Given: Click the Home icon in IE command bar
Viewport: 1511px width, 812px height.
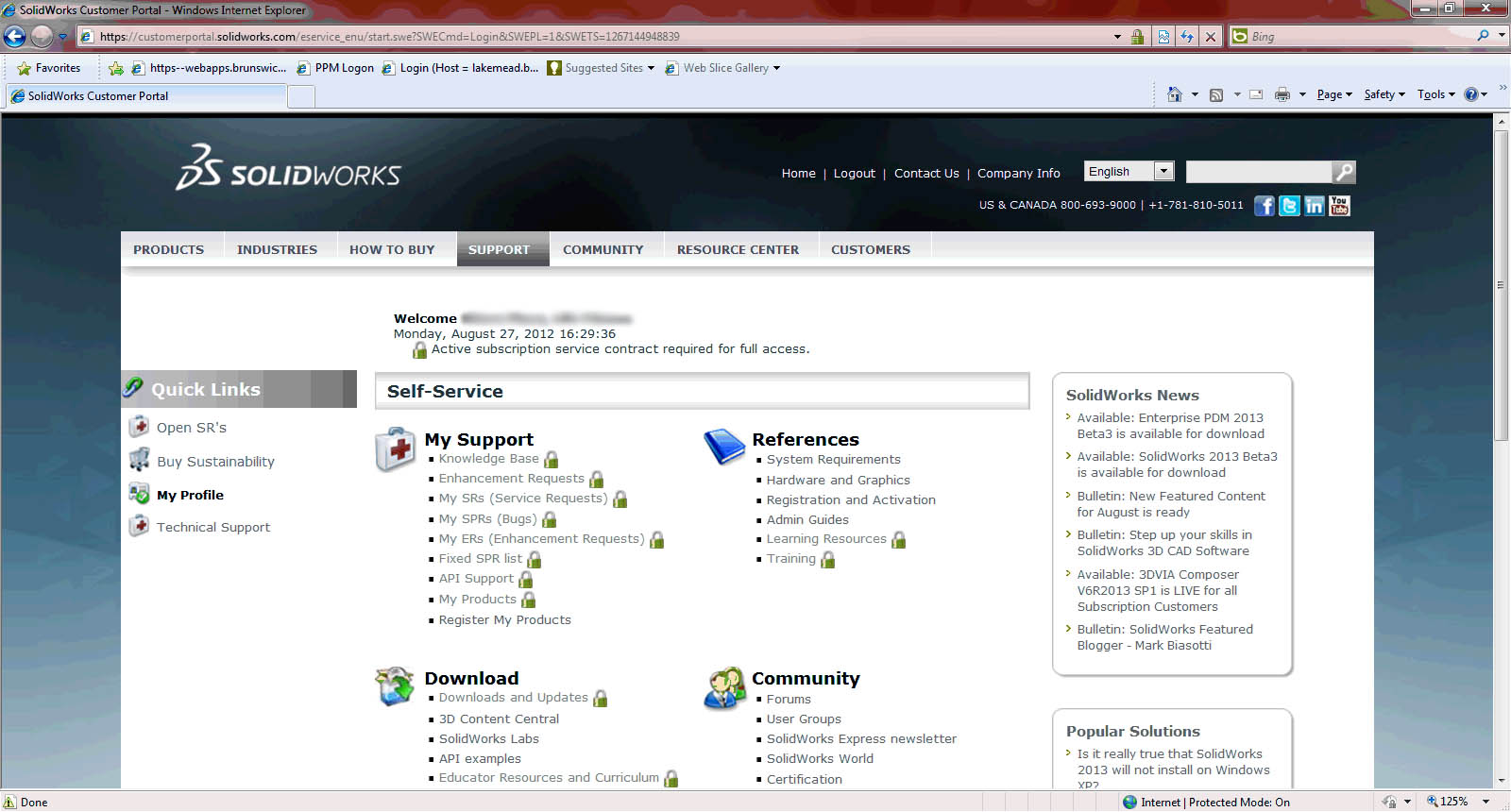Looking at the screenshot, I should (x=1175, y=94).
